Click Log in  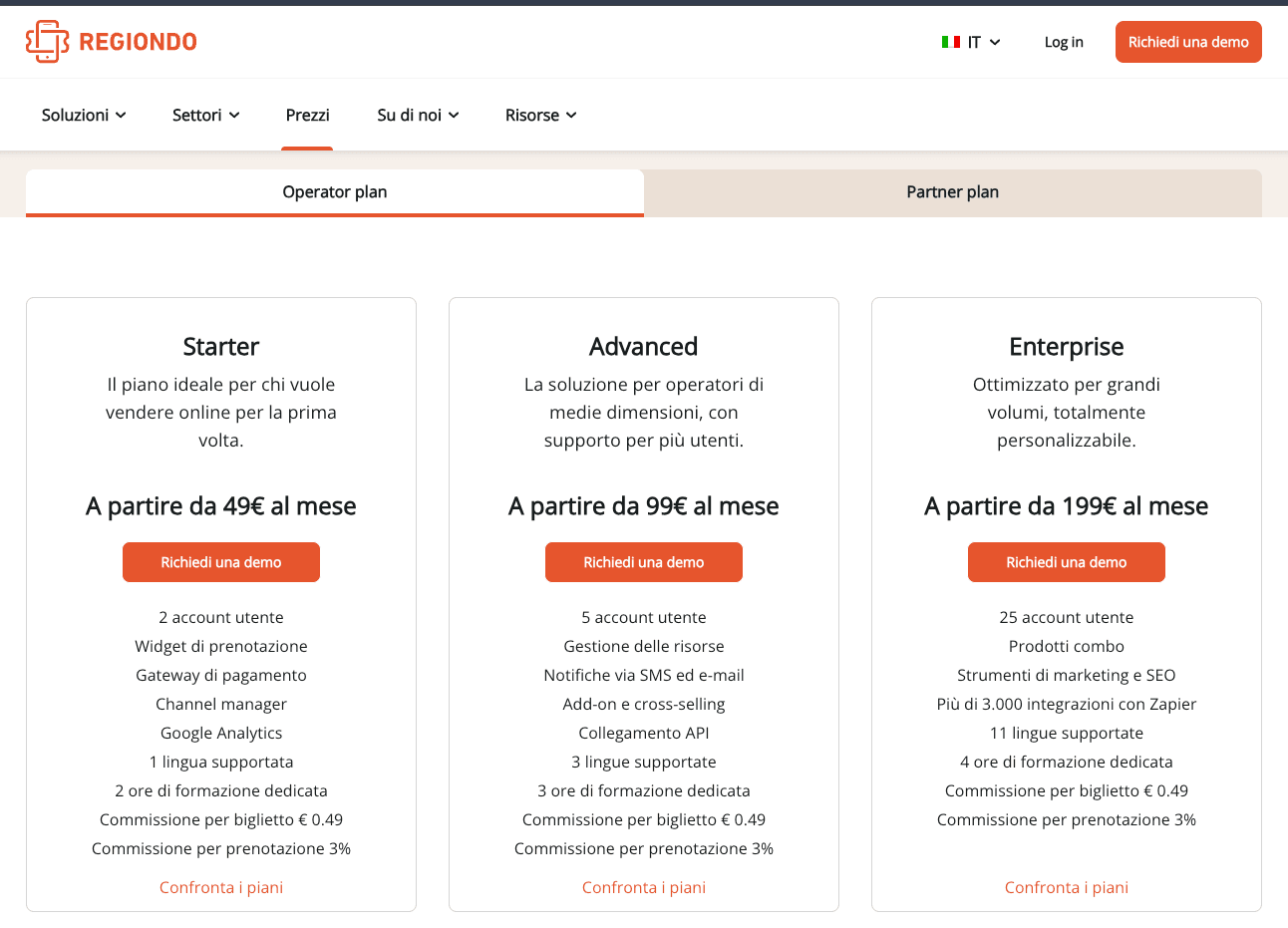1063,42
